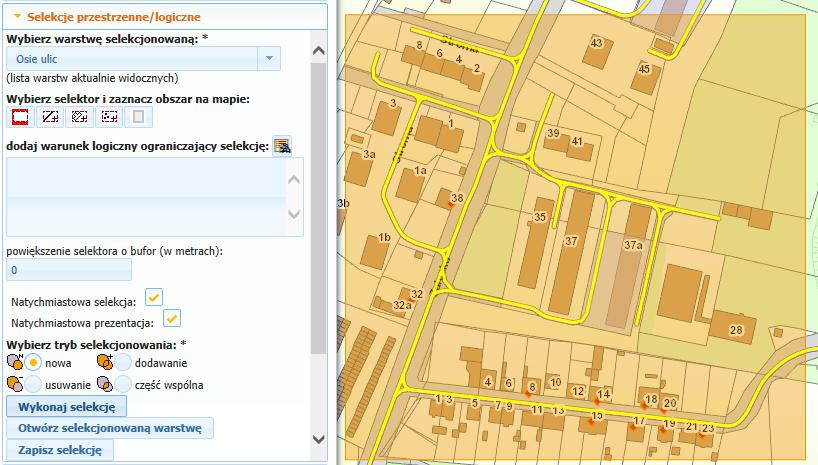Click the 'usuwanie' selection mode icon
Viewport: 818px width, 465px height.
coord(15,384)
